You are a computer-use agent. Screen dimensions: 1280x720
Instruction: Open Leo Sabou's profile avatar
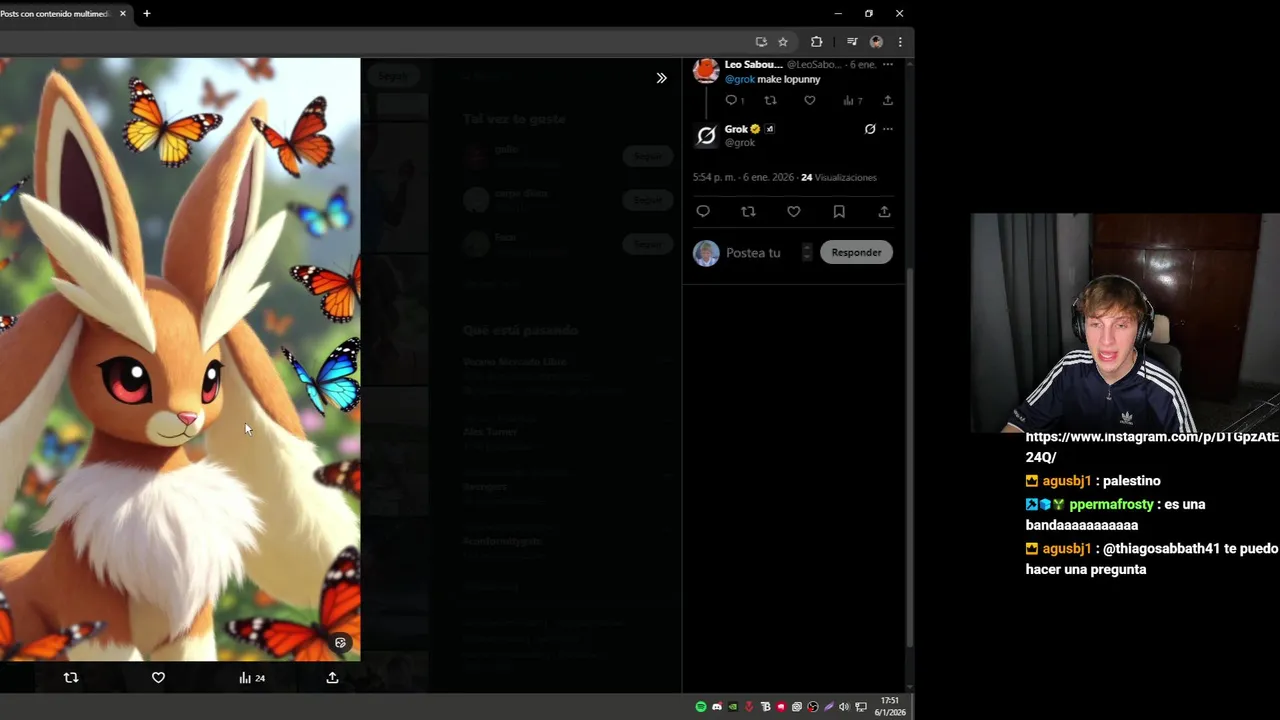coord(706,70)
